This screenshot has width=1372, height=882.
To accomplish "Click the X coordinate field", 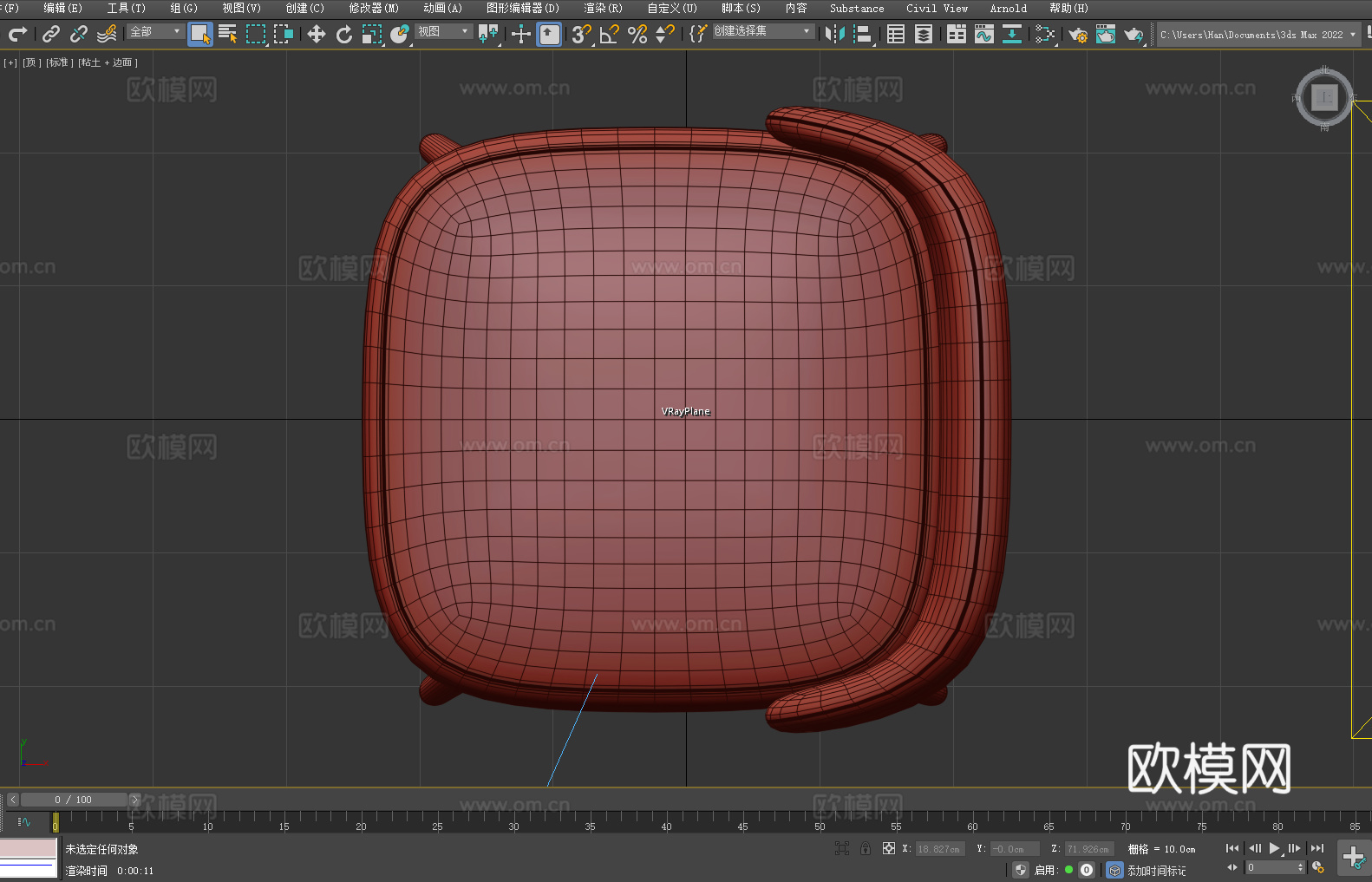I will tap(940, 849).
